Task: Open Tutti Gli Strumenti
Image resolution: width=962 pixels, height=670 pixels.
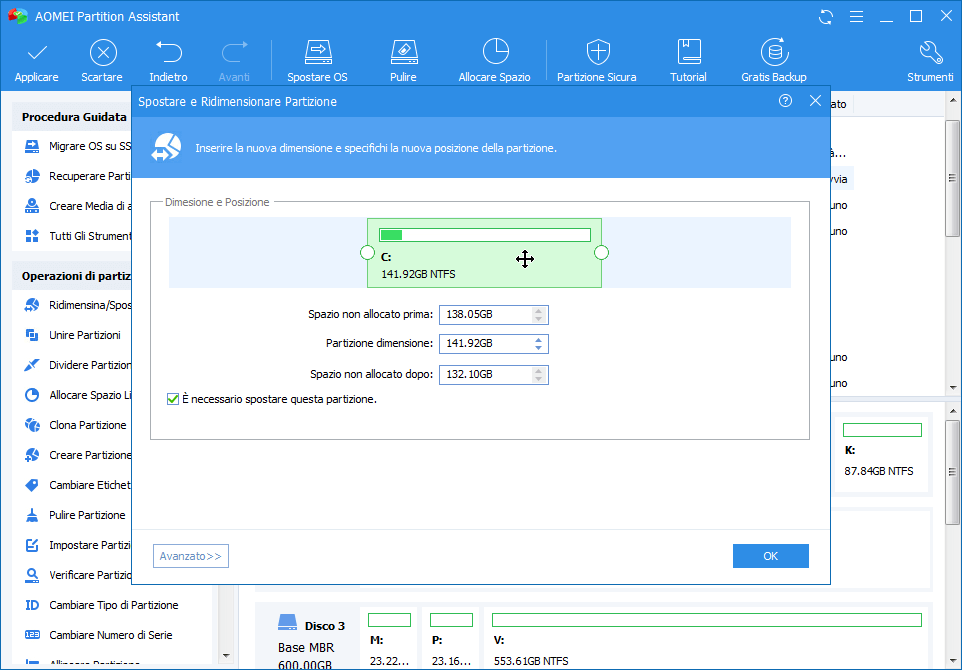Action: coord(77,236)
